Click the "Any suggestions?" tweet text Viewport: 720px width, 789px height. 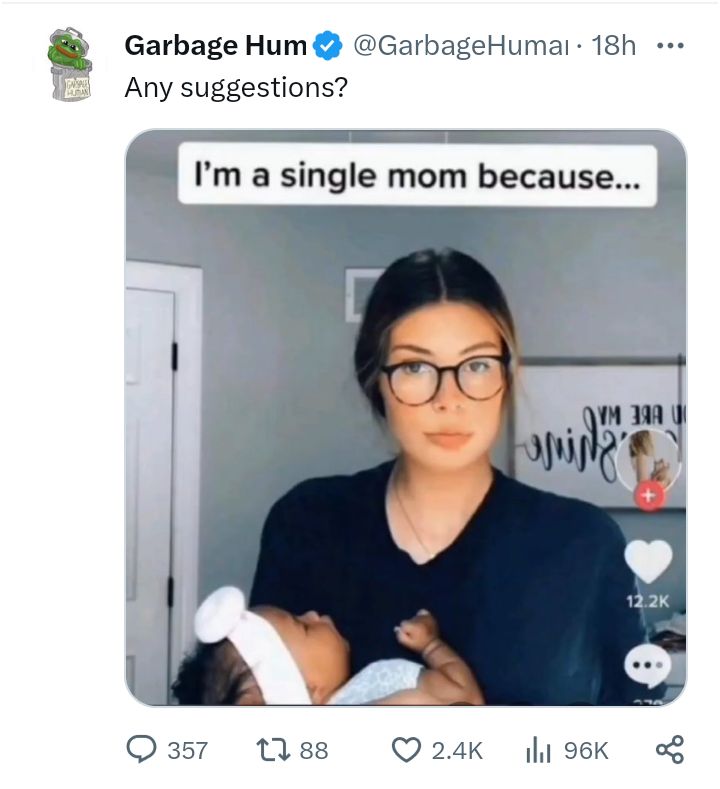pos(236,88)
